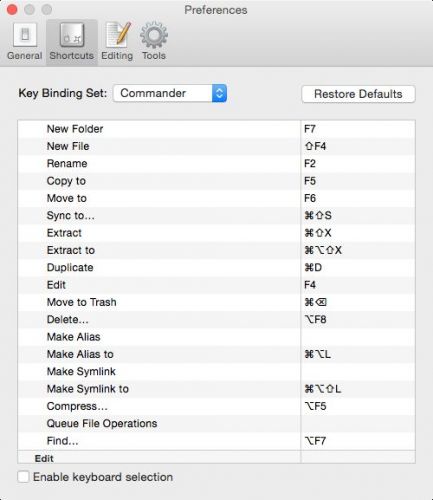This screenshot has width=433, height=500.
Task: Enable keyboard selection checkbox
Action: pyautogui.click(x=23, y=477)
